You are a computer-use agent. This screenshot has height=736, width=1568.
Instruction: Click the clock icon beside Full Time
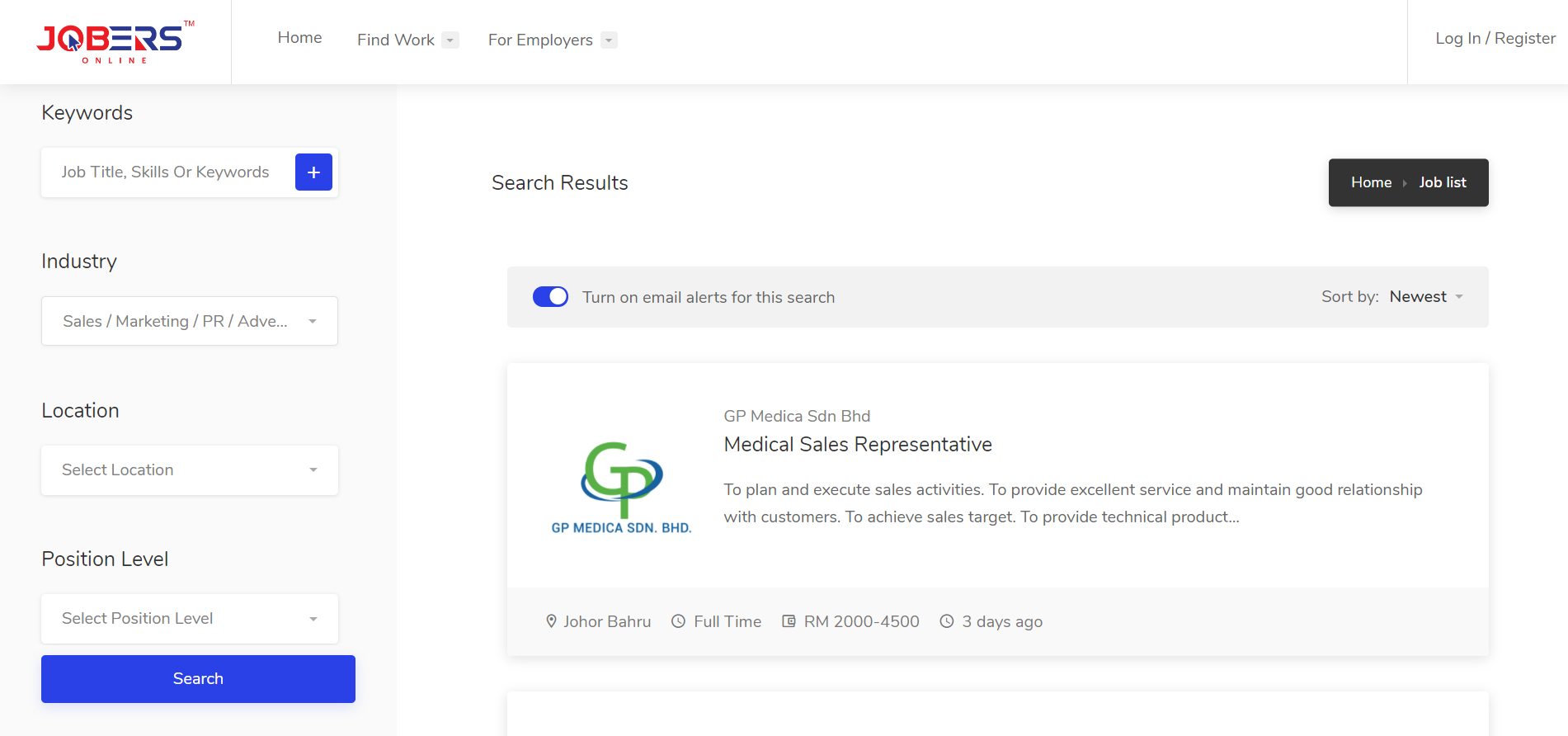point(678,621)
